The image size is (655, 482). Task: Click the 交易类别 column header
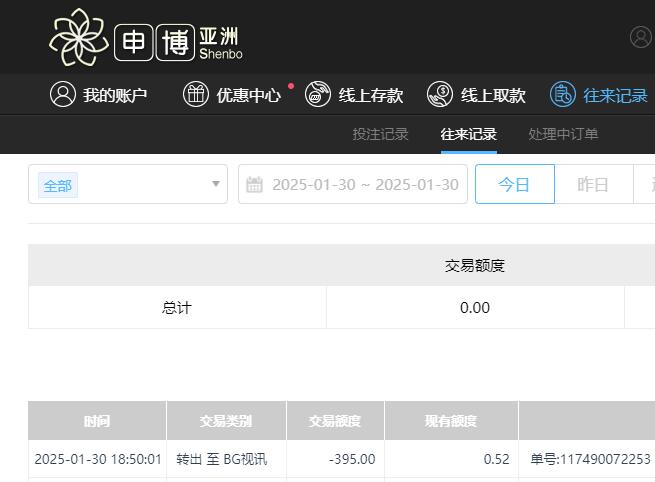tap(226, 421)
